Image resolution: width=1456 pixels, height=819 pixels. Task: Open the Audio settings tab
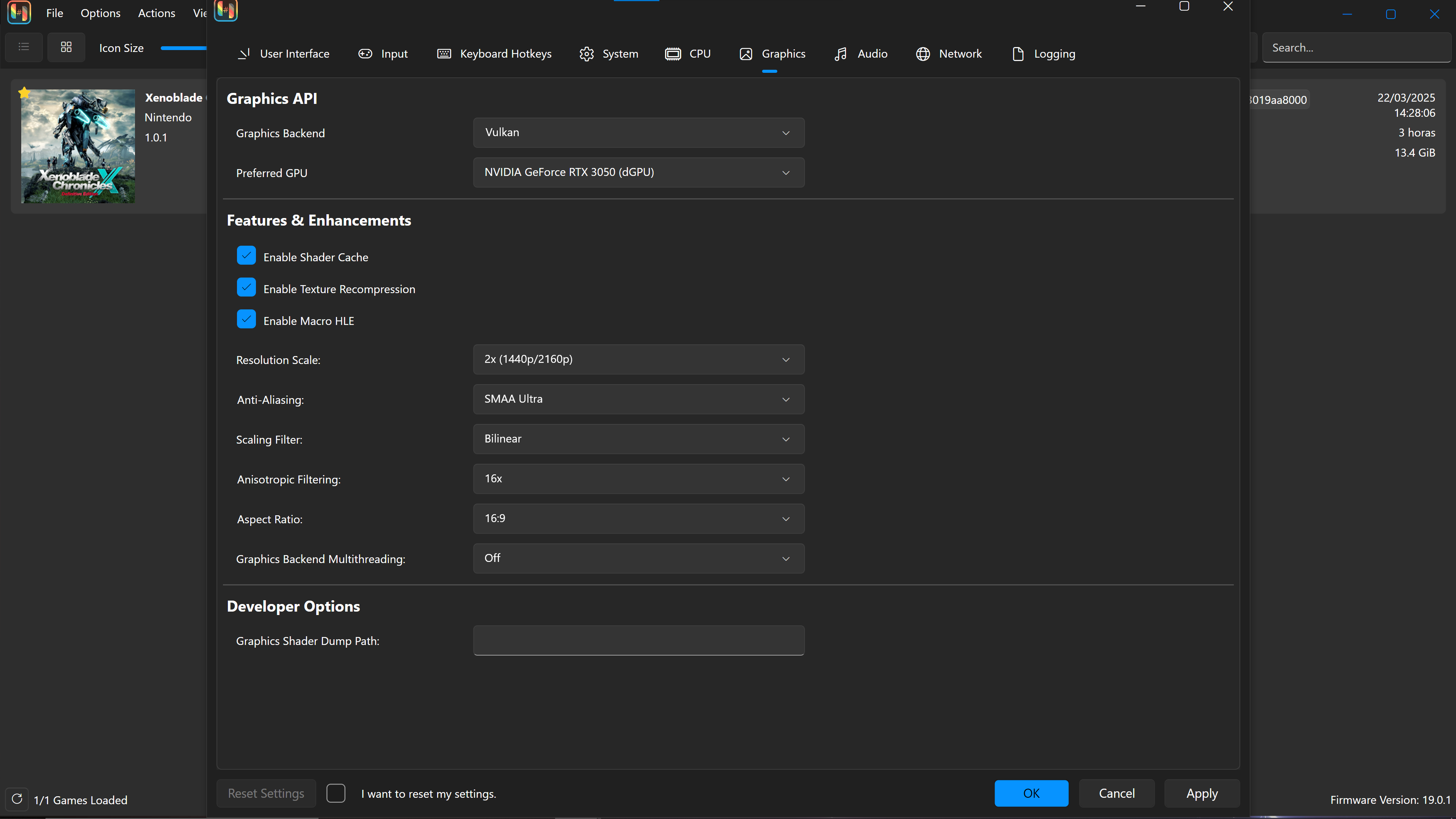point(861,54)
